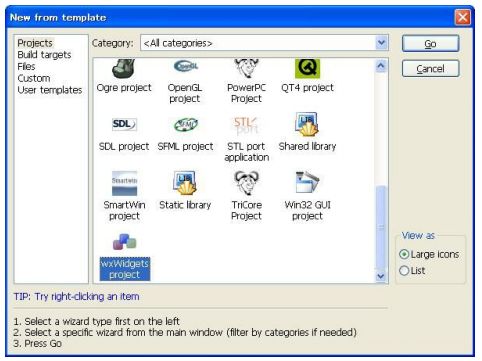Select the Static library icon
Screen dimensions: 482x361
click(x=185, y=183)
